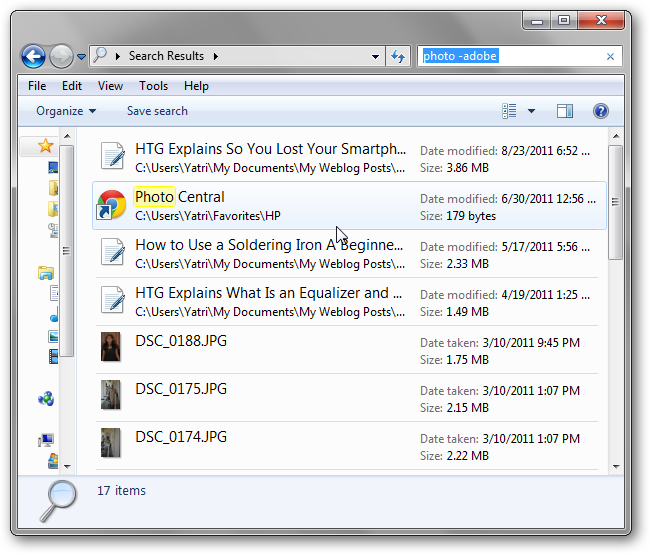The height and width of the screenshot is (554, 650).
Task: Toggle the preview pane
Action: (565, 111)
